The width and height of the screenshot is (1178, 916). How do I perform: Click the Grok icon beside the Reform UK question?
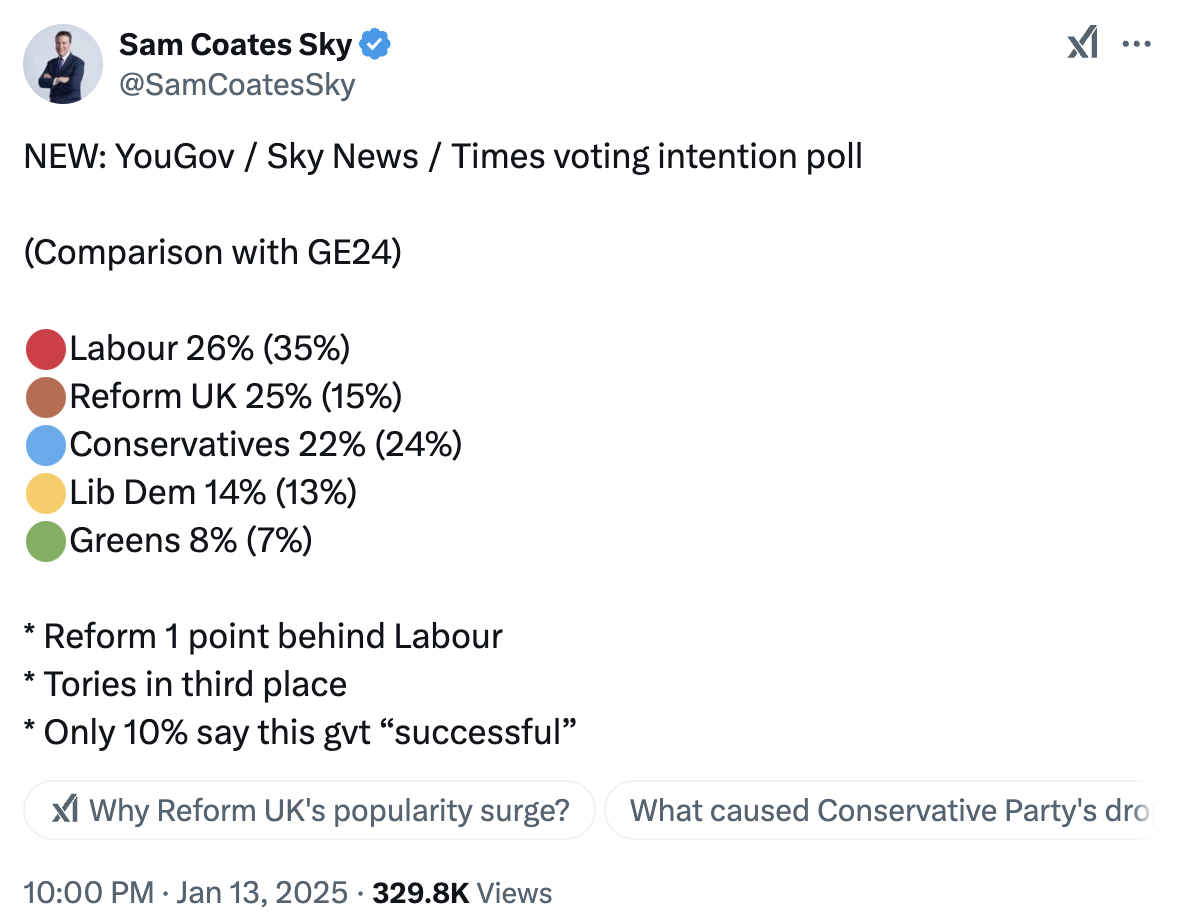(x=65, y=810)
